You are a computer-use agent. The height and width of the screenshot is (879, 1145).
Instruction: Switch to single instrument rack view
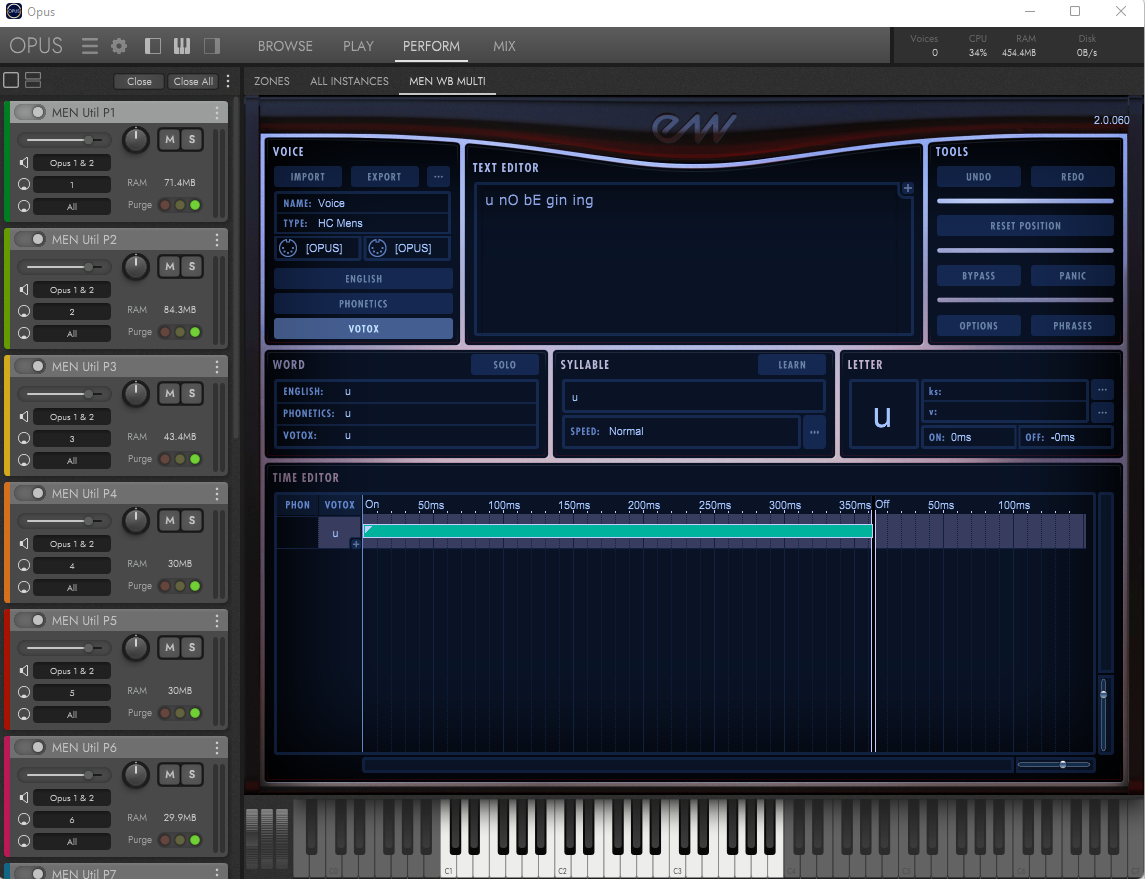(11, 80)
